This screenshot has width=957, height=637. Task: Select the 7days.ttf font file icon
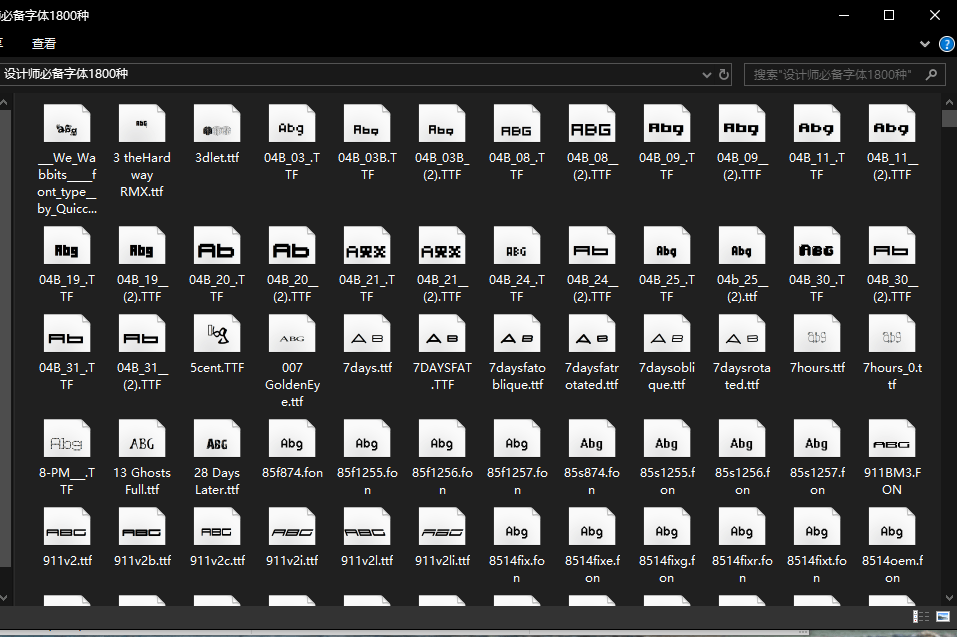[x=367, y=334]
